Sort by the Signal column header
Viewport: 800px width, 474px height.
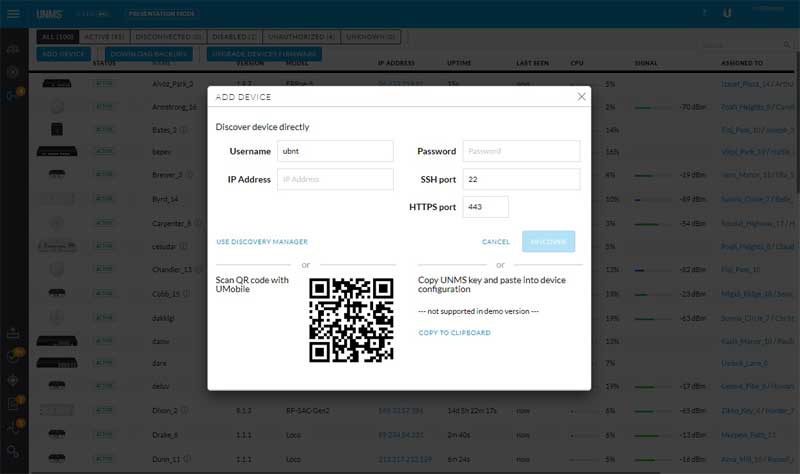coord(646,63)
